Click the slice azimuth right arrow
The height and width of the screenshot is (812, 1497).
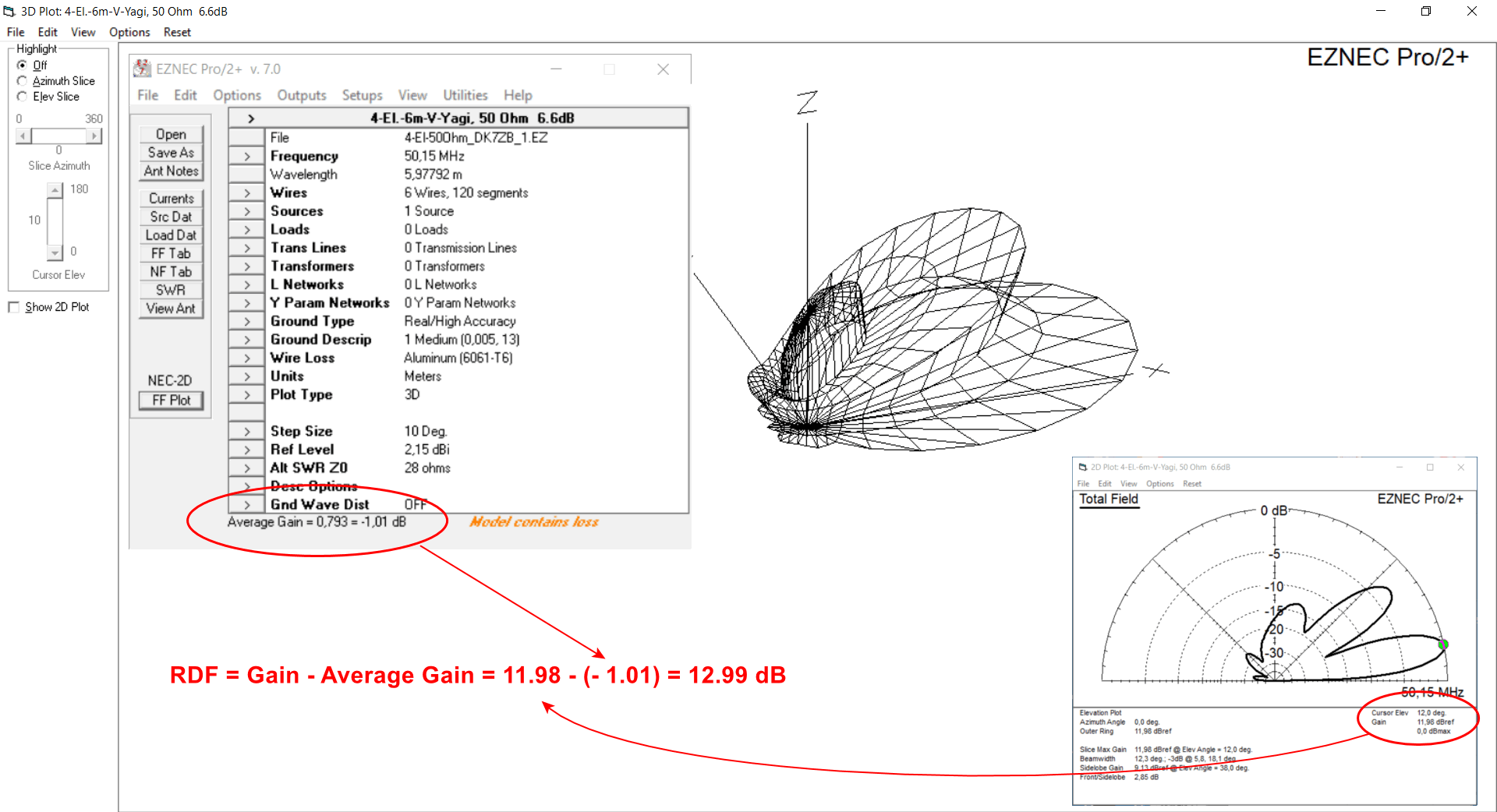(94, 136)
